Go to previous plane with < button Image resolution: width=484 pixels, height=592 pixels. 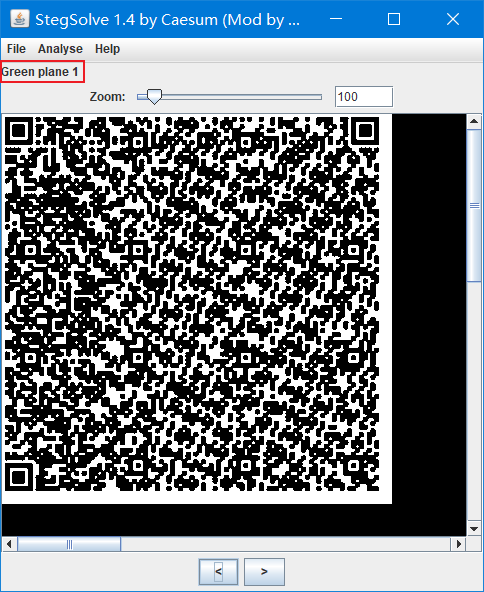pos(218,572)
